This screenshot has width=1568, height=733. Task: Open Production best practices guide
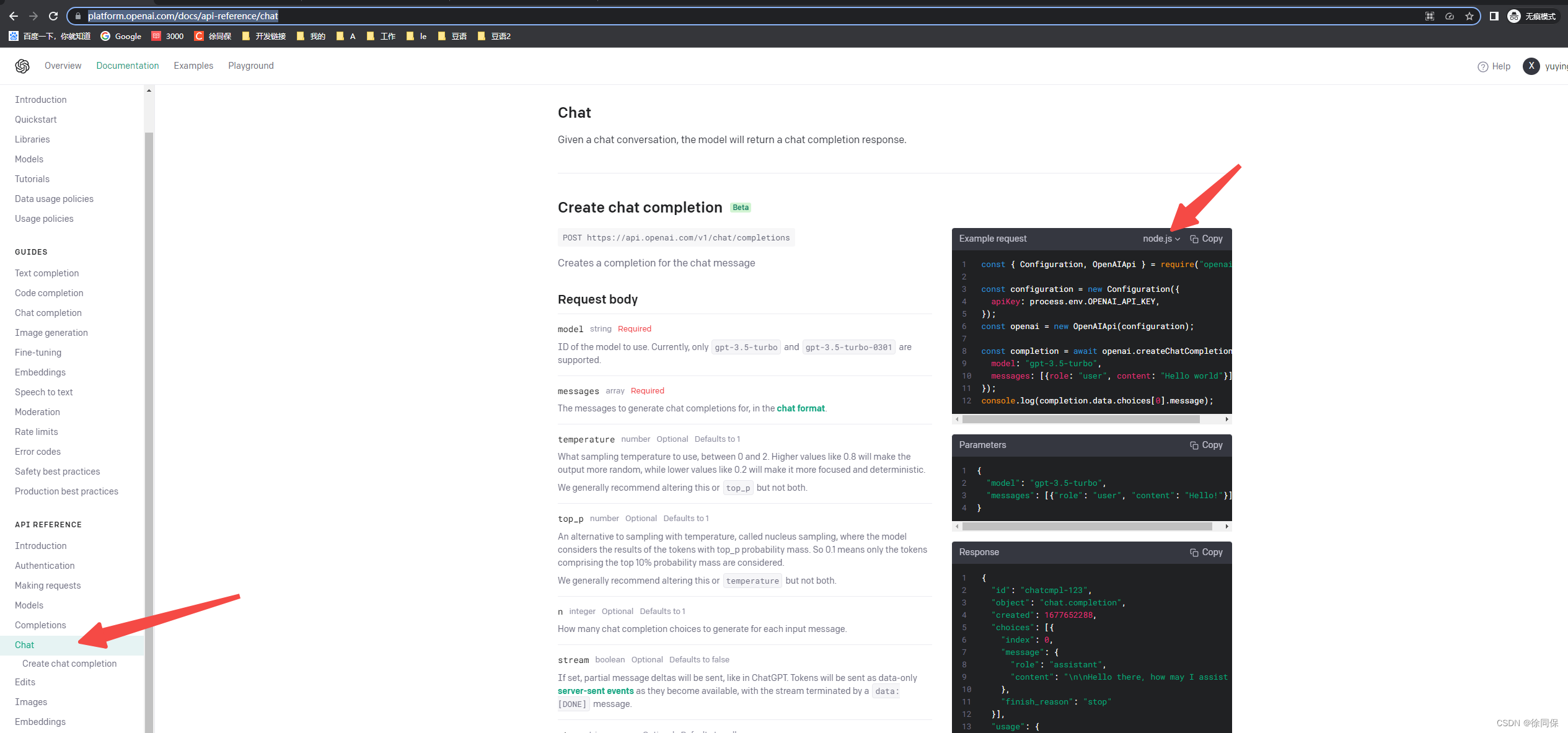tap(67, 491)
